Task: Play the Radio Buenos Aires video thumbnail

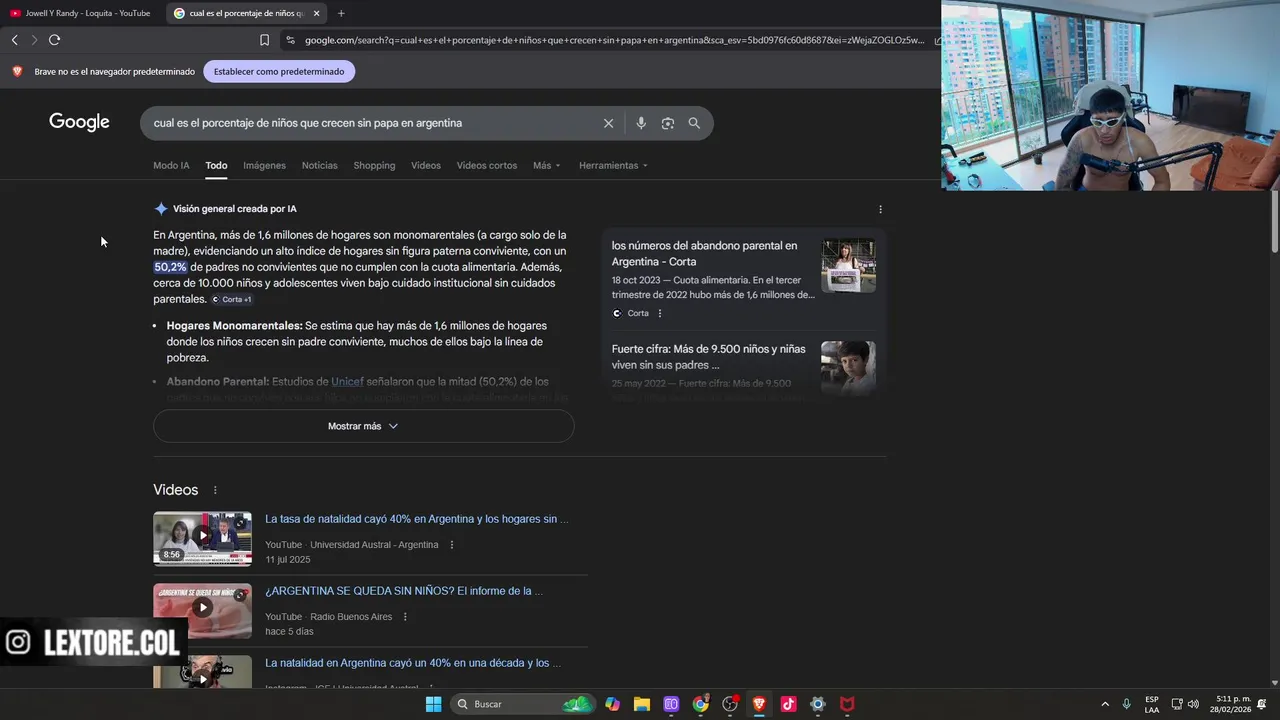Action: 202,611
